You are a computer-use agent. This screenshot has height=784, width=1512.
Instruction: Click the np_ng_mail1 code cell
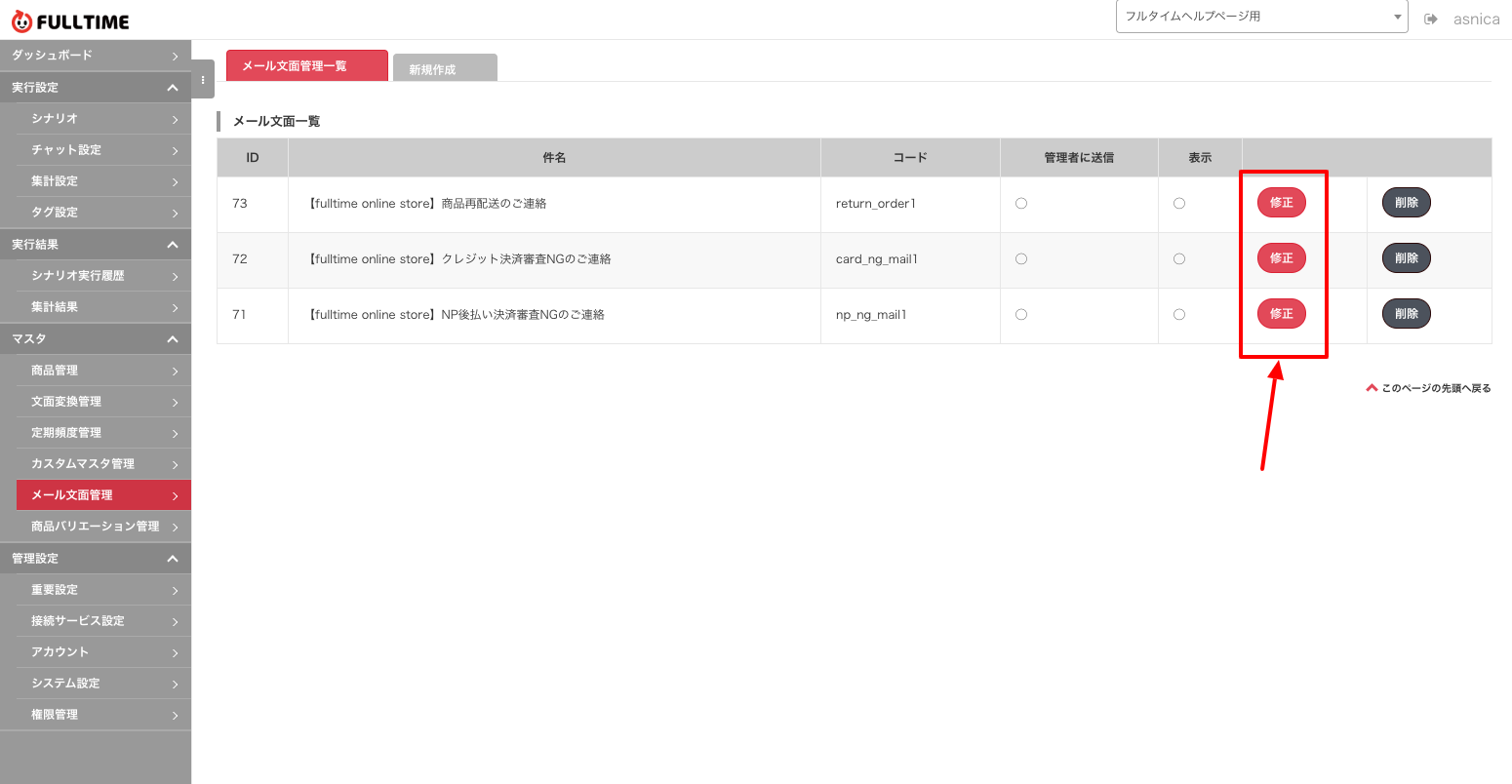pos(910,315)
